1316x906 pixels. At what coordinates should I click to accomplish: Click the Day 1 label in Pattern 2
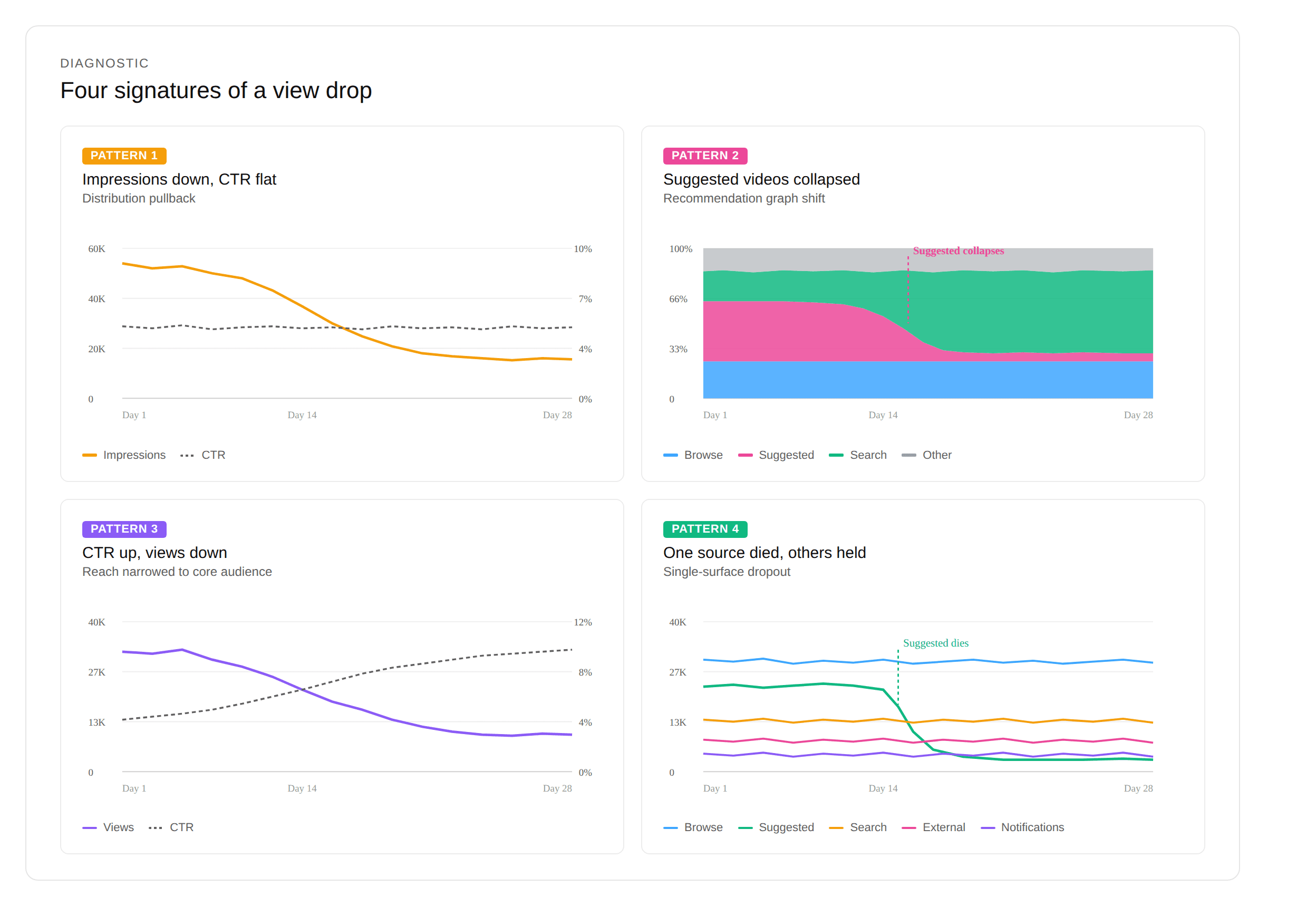coord(715,415)
